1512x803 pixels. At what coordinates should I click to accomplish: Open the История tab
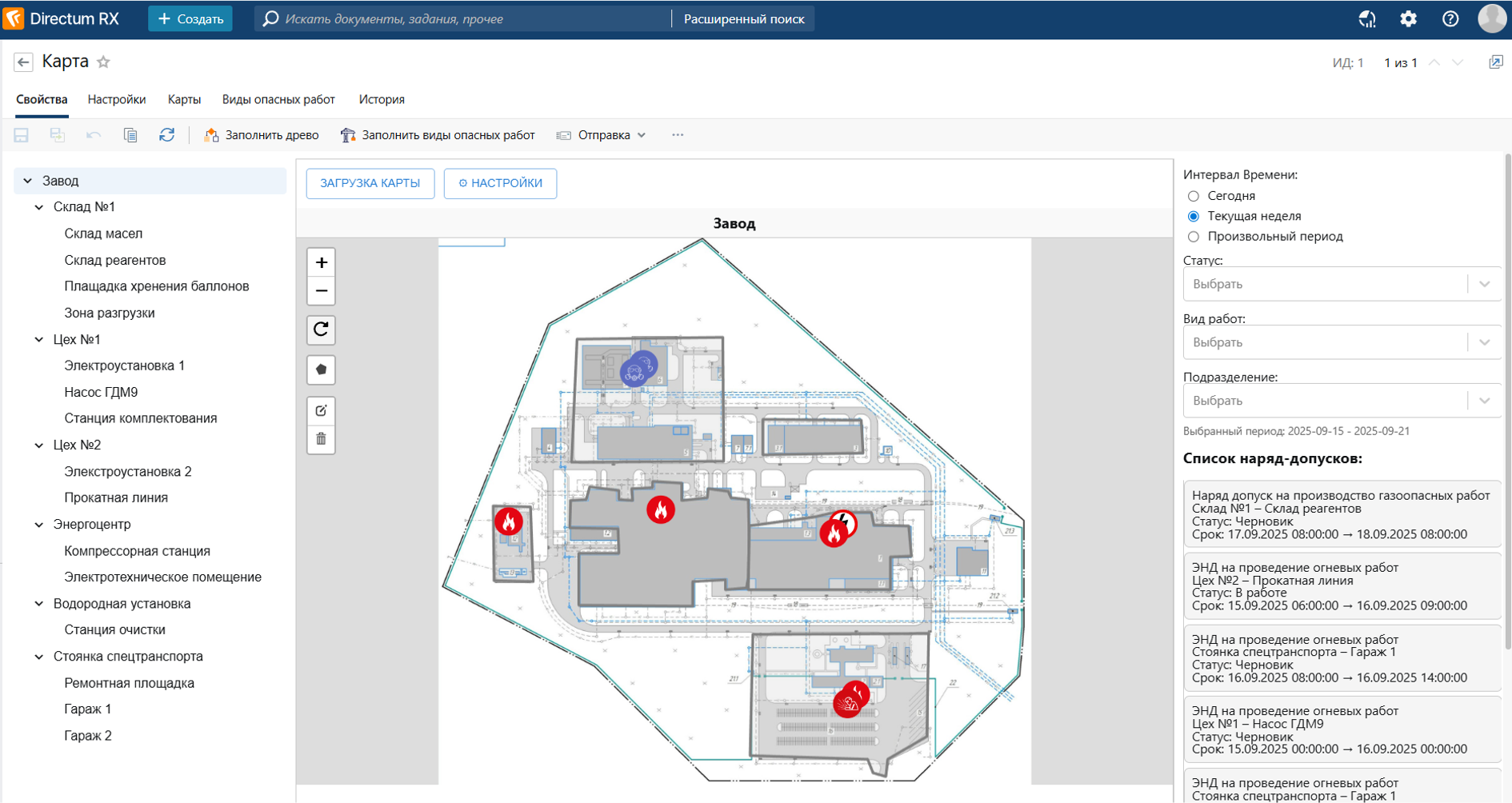[382, 100]
